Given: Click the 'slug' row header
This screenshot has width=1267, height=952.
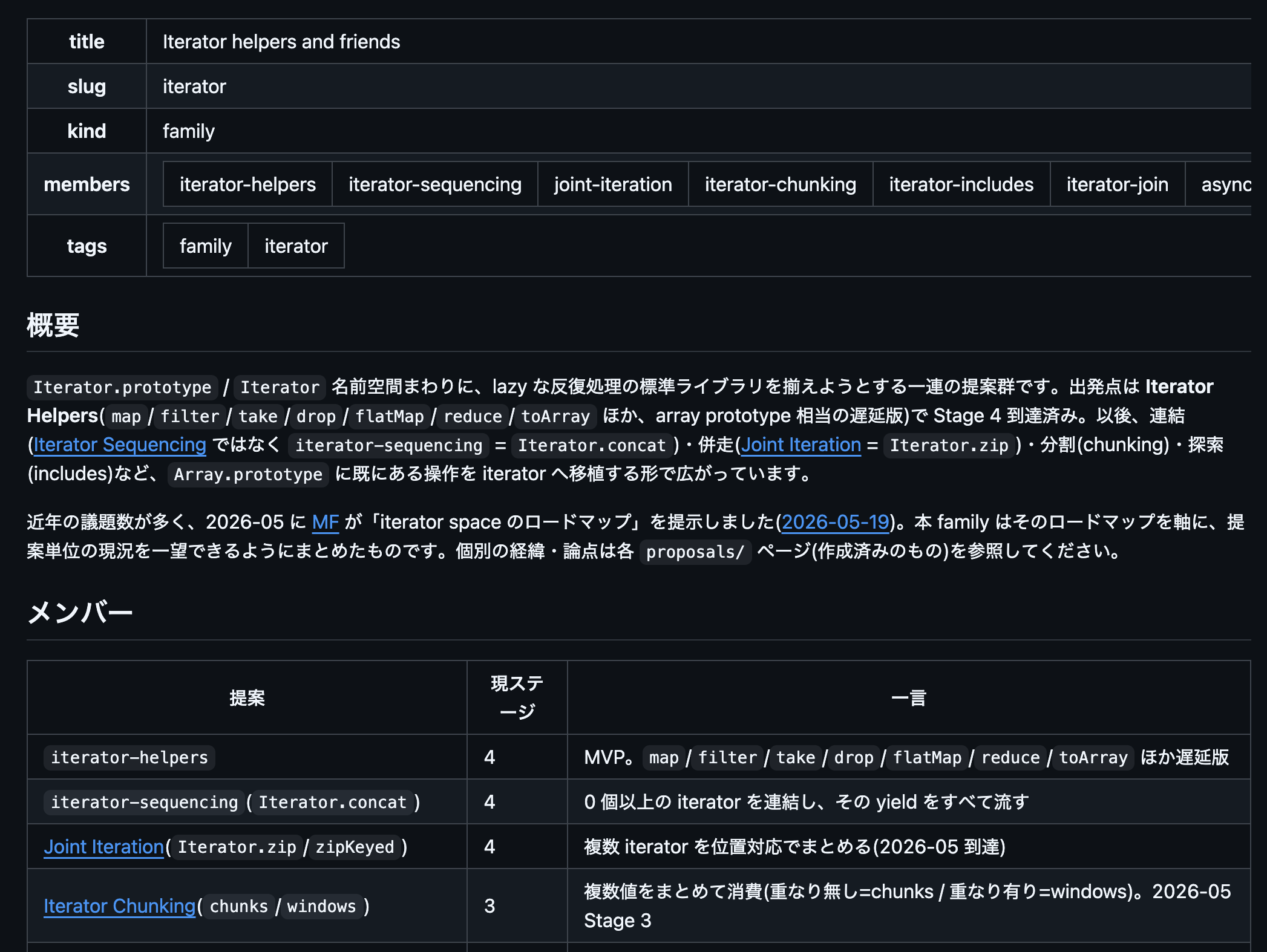Looking at the screenshot, I should (87, 86).
